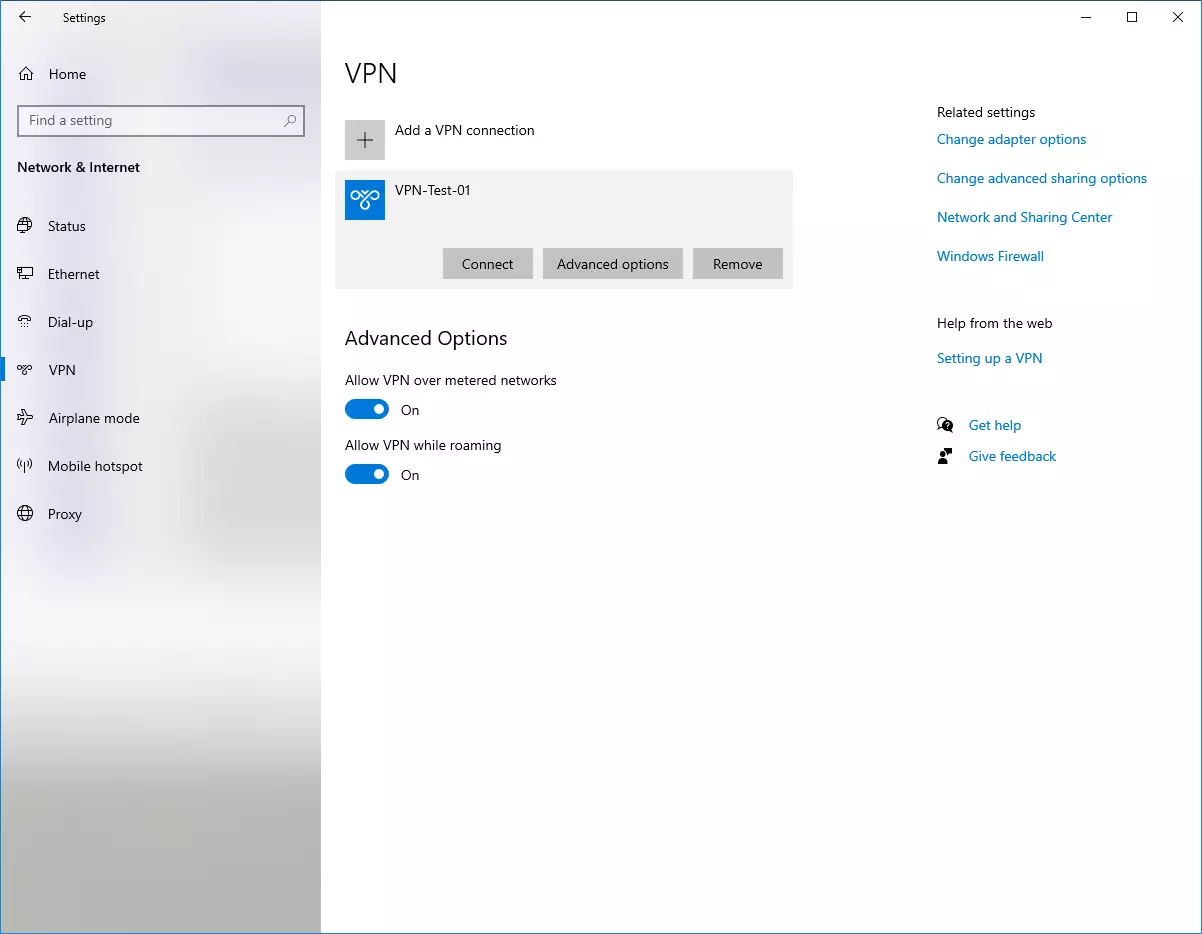Connect to VPN-Test-01

pyautogui.click(x=488, y=264)
